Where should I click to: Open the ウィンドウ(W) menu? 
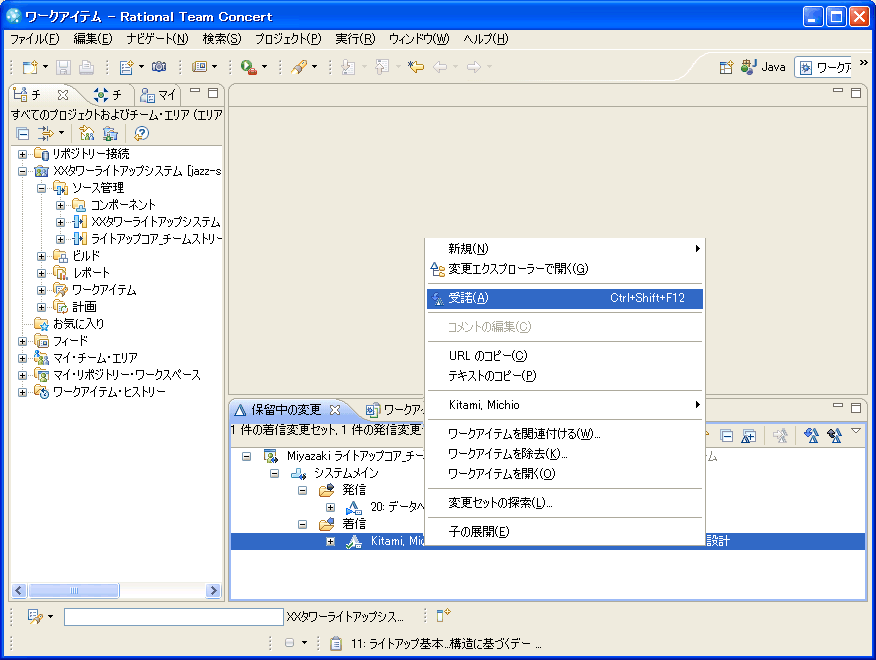(419, 39)
